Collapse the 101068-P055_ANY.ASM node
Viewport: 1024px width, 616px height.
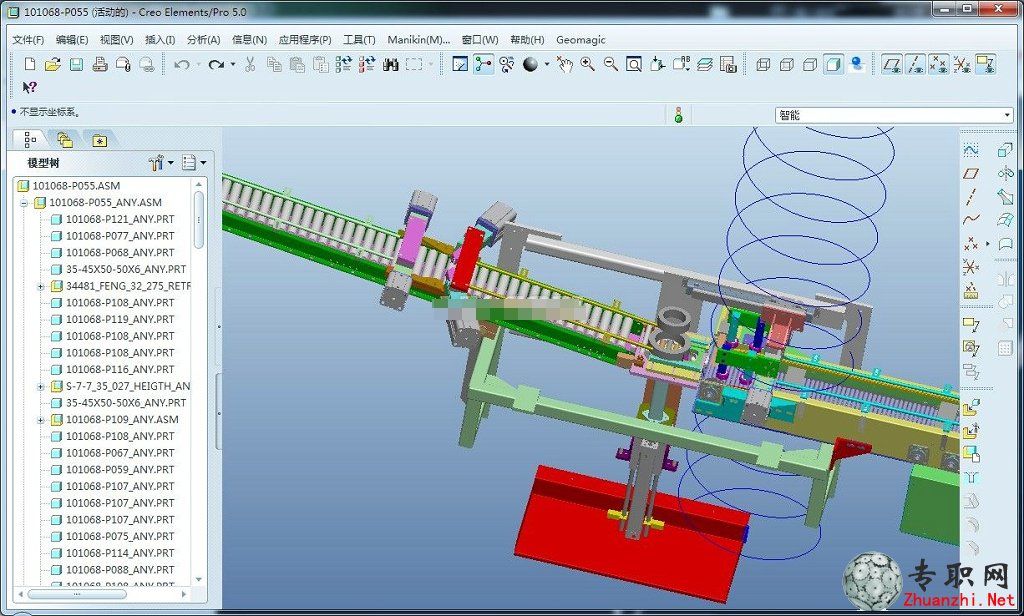pyautogui.click(x=24, y=203)
